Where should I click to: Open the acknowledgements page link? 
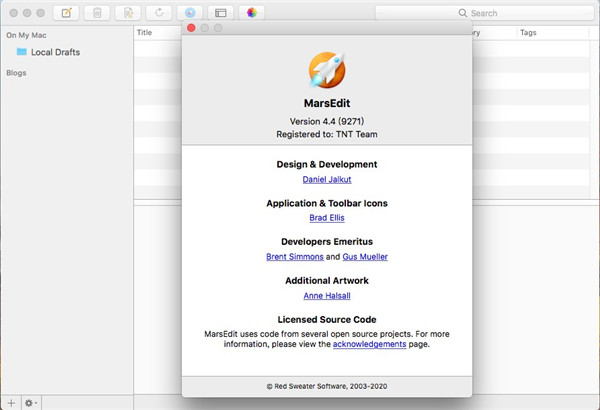(369, 344)
